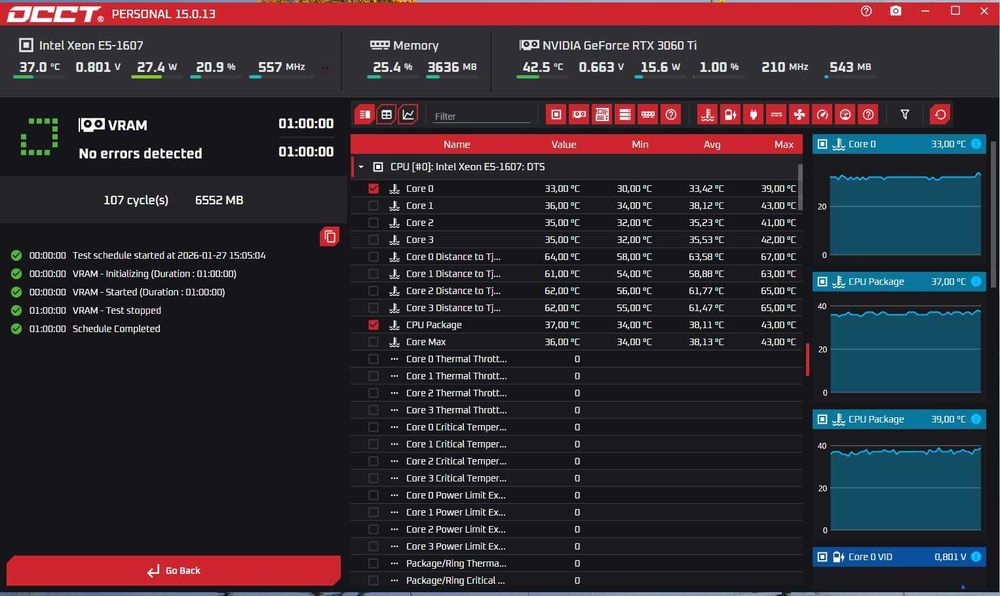Check the Core 3 sensor checkbox
1000x596 pixels.
point(374,240)
